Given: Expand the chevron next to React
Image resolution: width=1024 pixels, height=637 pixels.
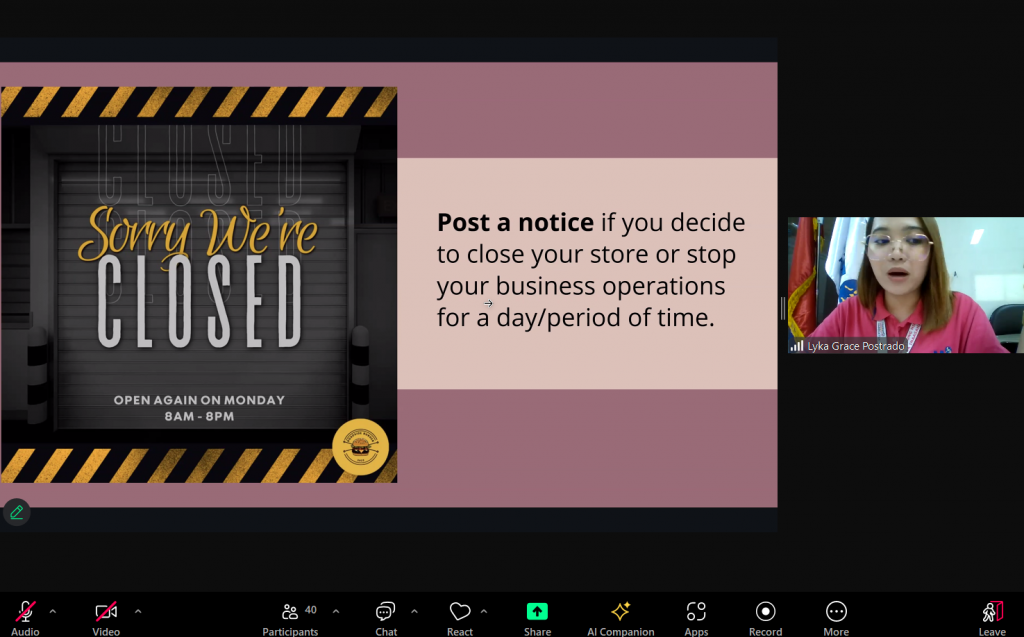Looking at the screenshot, I should 484,611.
